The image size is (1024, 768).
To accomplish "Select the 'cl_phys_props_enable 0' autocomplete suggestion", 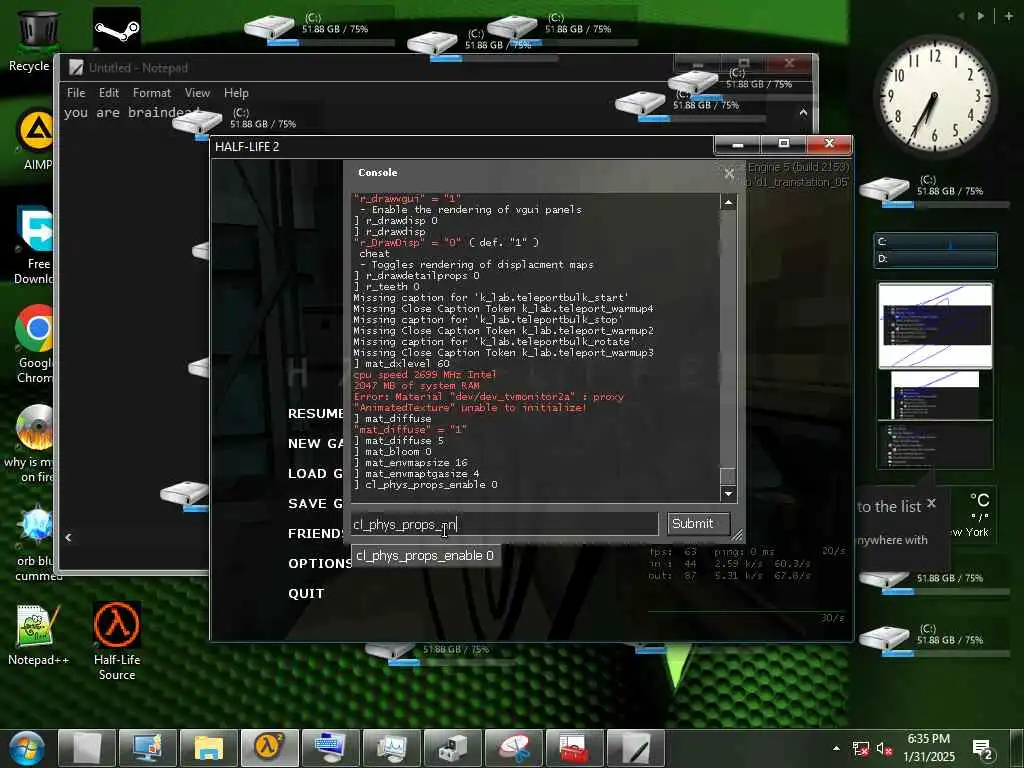I will [425, 556].
